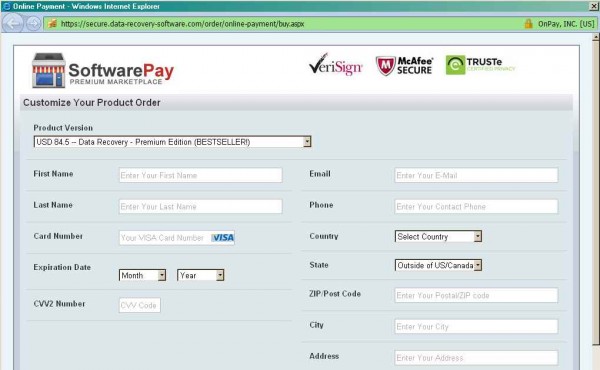This screenshot has width=600, height=370.
Task: Open the expiration Month dropdown
Action: (x=142, y=275)
